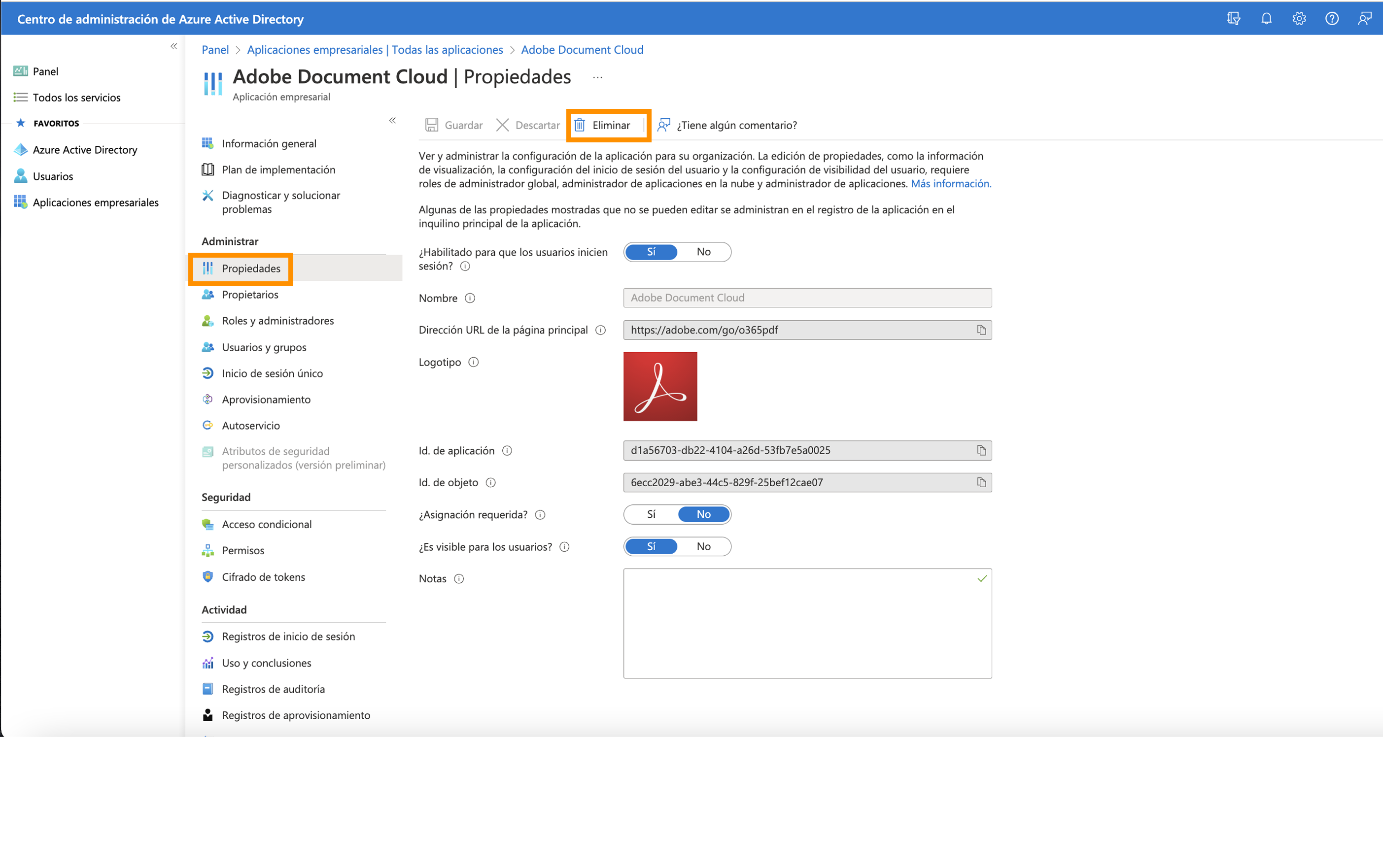Screen dimensions: 1383x868
Task: Switch to Usuarios y grupos section
Action: click(264, 347)
